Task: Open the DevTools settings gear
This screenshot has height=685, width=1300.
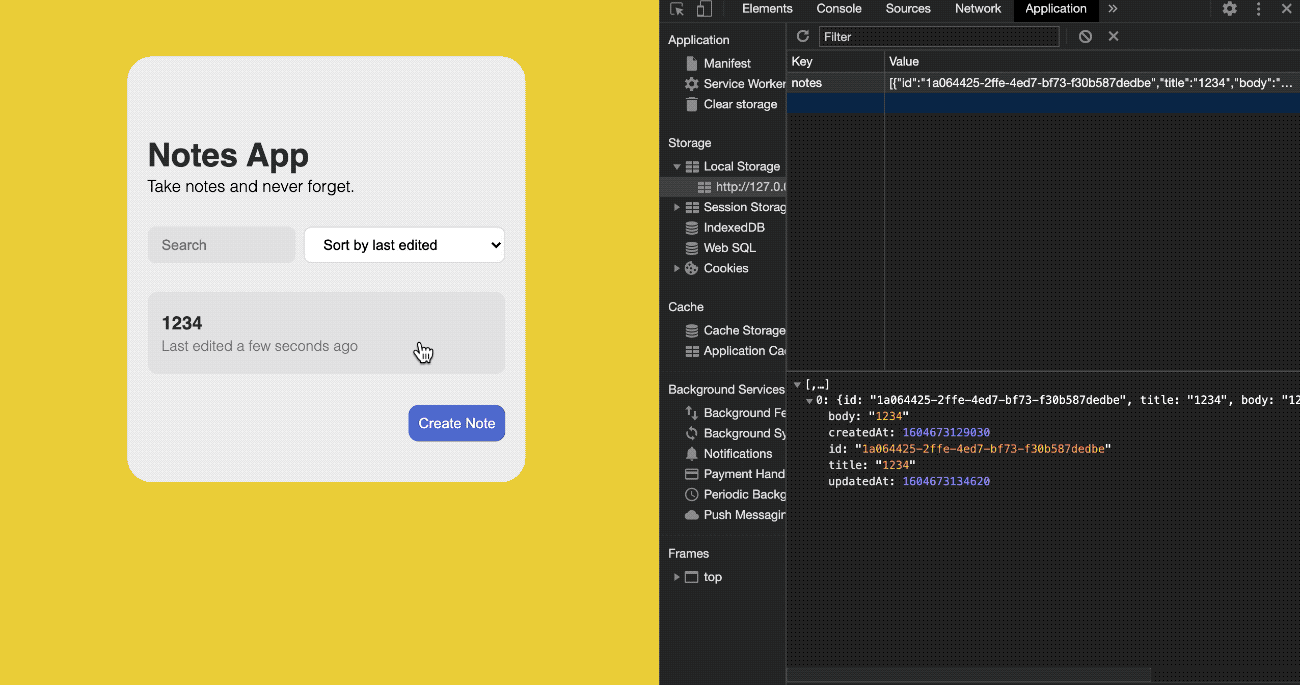Action: [1229, 9]
